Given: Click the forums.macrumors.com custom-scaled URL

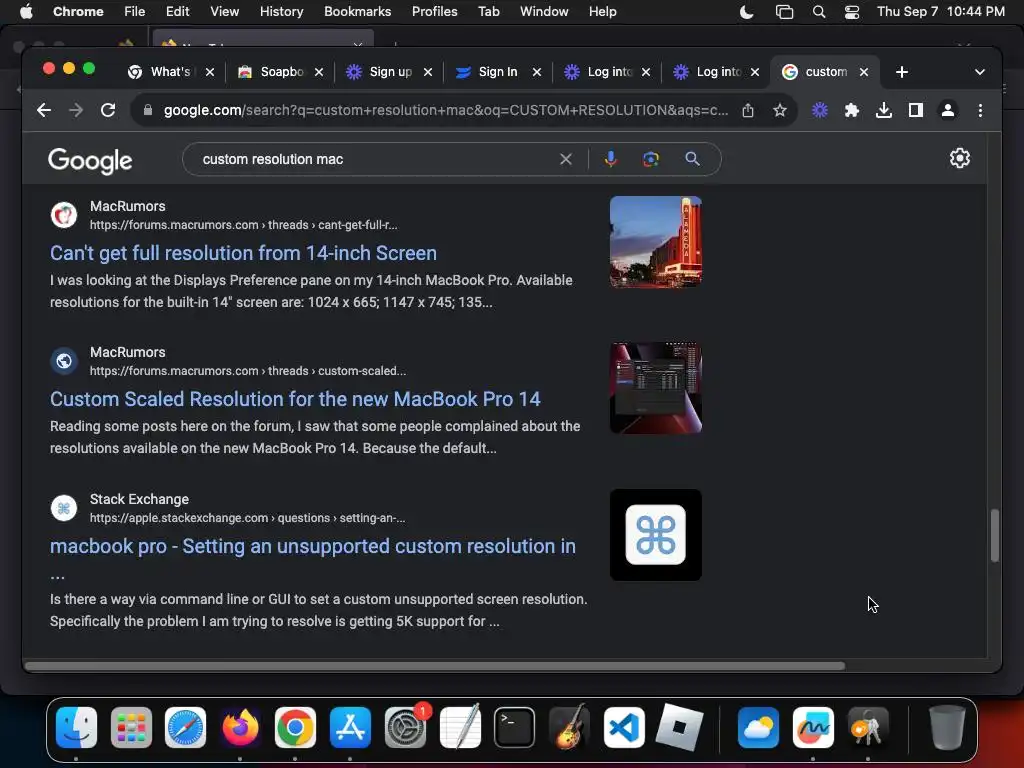Looking at the screenshot, I should tap(248, 371).
